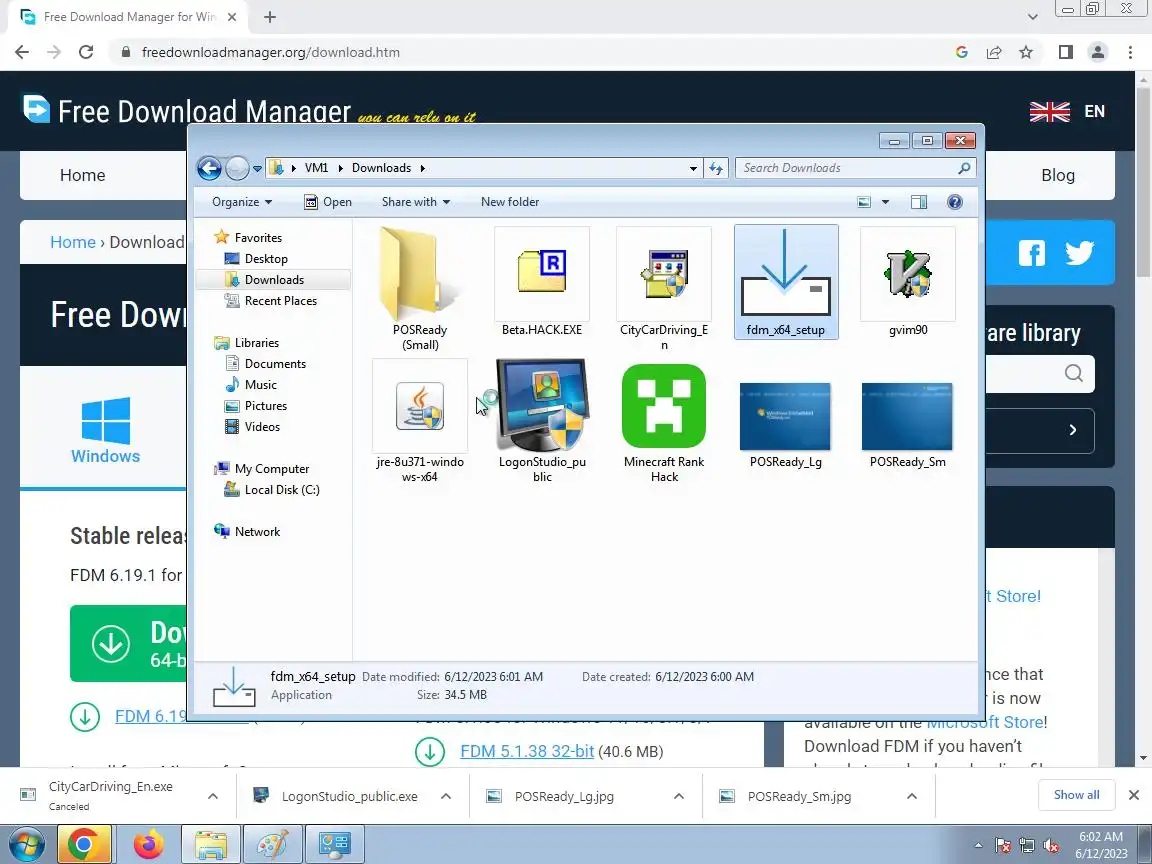Open Chrome's three-dot menu
The image size is (1152, 864).
pyautogui.click(x=1130, y=52)
